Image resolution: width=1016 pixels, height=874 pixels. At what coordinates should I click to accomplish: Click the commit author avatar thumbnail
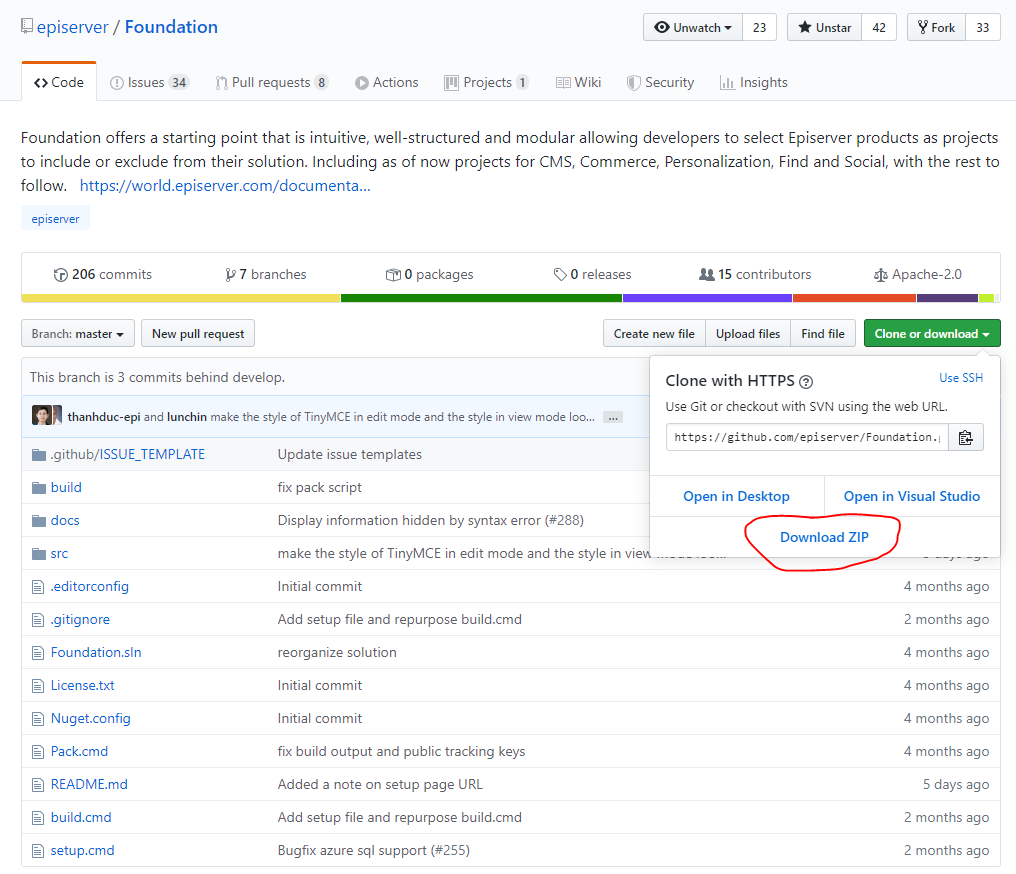[x=43, y=415]
